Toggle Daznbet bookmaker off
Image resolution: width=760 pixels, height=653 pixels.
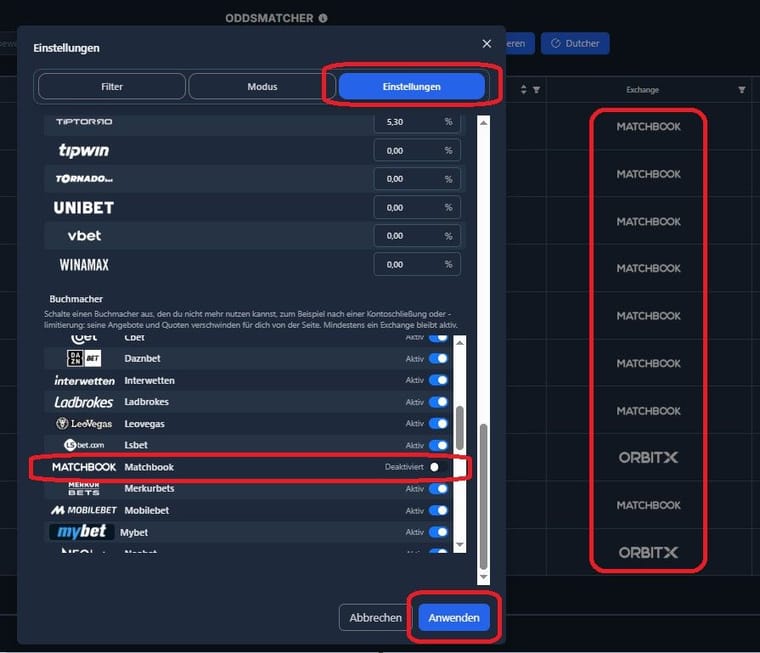tap(438, 359)
